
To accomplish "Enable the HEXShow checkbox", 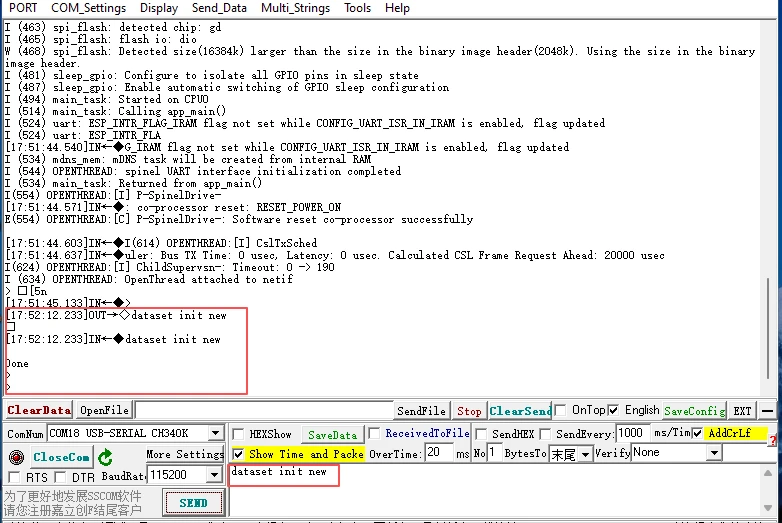I will pyautogui.click(x=239, y=434).
